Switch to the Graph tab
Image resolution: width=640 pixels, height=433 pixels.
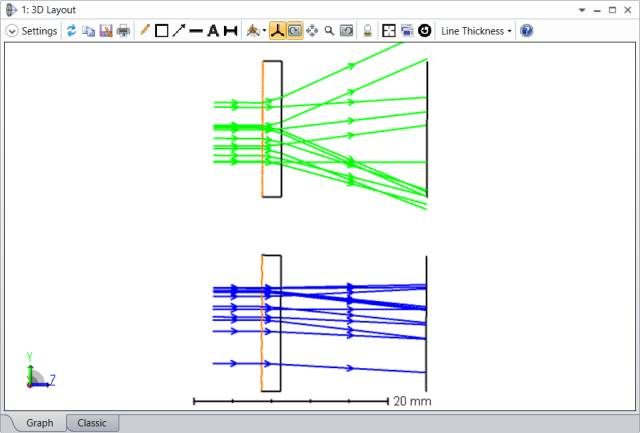(x=40, y=423)
